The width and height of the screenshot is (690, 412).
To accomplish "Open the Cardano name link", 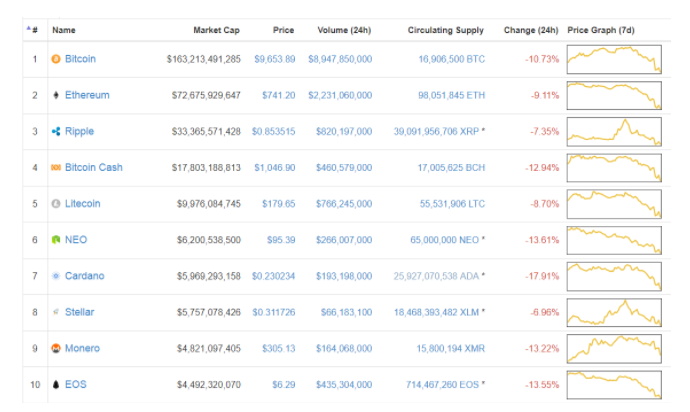I will click(84, 276).
